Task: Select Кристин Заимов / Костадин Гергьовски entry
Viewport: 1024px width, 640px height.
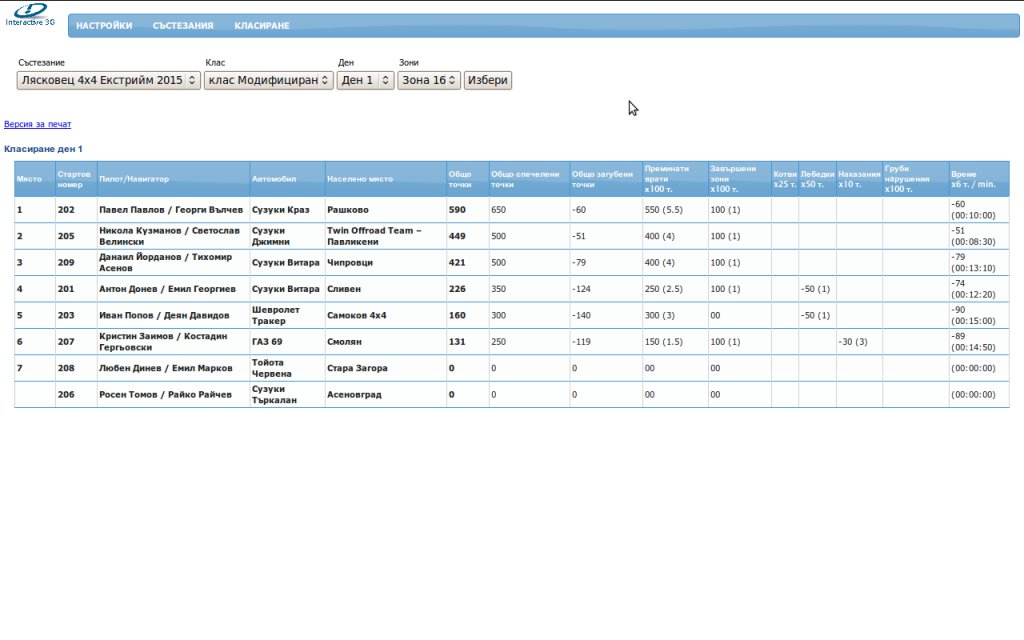Action: (x=163, y=342)
